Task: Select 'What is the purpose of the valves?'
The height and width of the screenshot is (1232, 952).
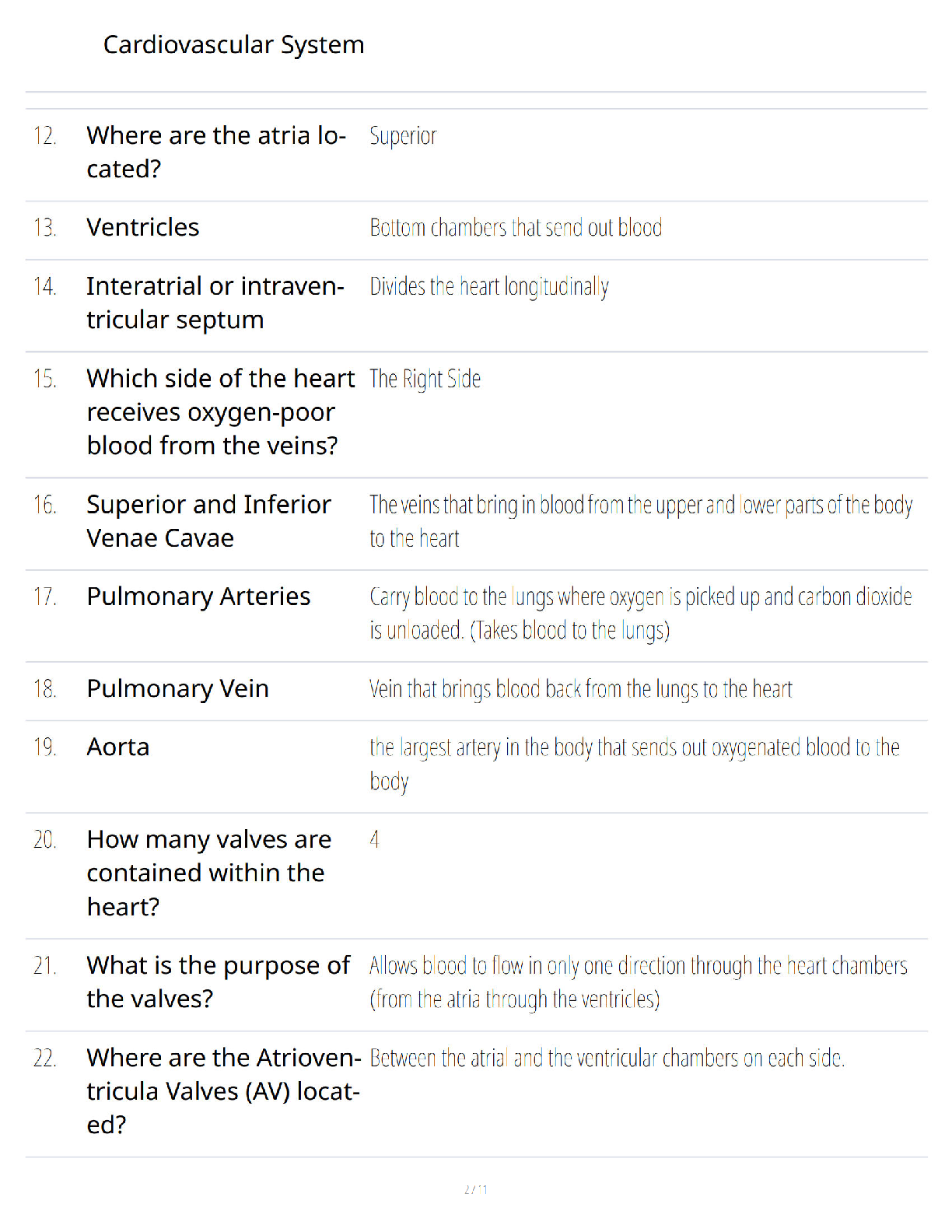Action: [219, 982]
